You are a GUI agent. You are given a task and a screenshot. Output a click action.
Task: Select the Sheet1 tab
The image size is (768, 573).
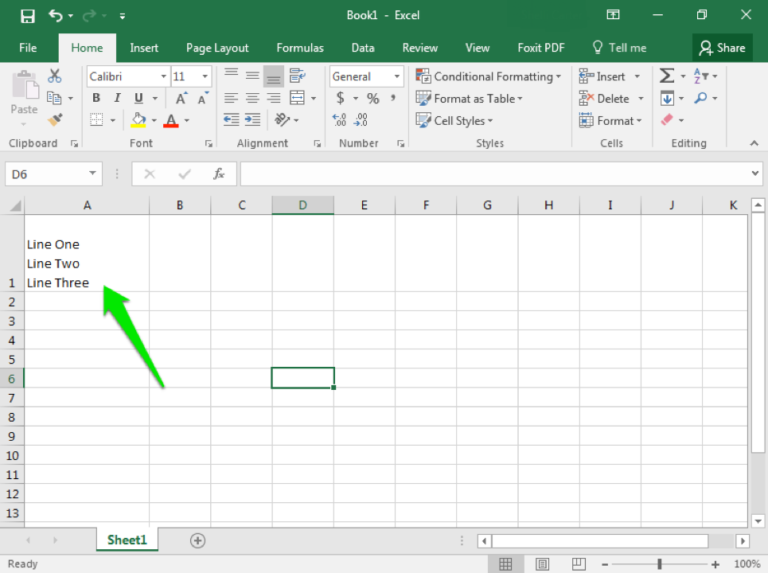point(127,540)
